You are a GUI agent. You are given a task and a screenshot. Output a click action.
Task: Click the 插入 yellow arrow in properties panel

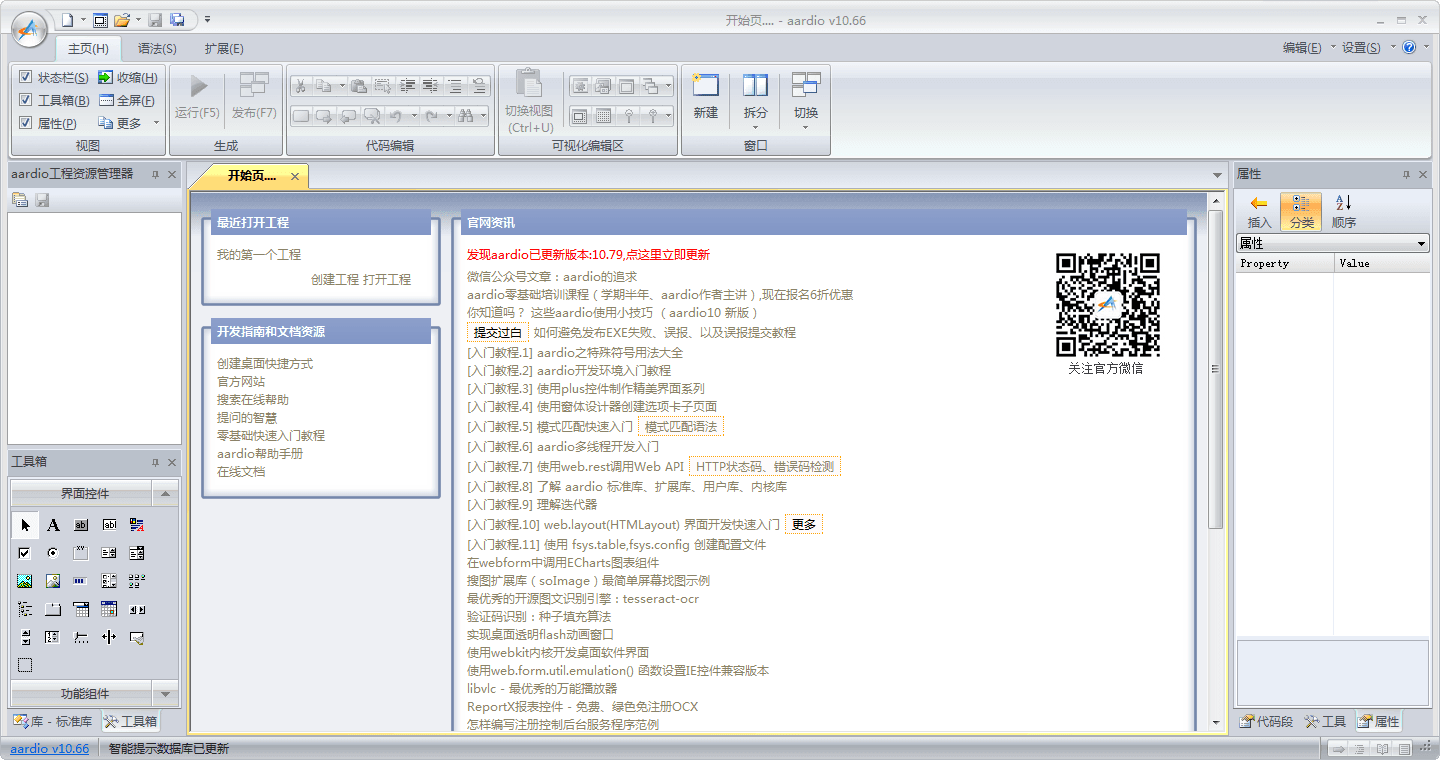[1260, 211]
